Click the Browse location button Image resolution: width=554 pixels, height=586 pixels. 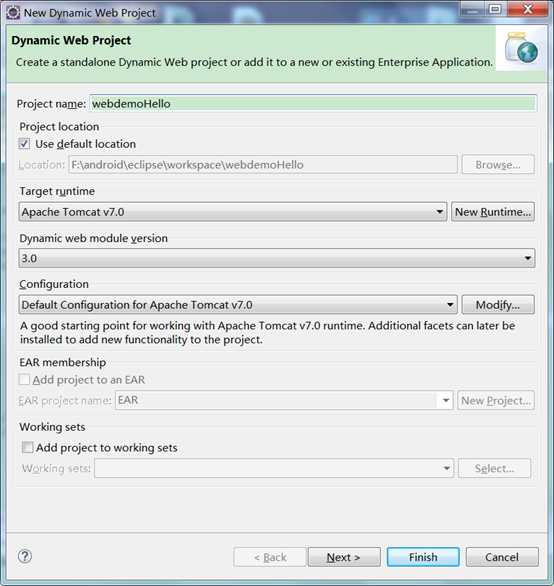point(498,165)
